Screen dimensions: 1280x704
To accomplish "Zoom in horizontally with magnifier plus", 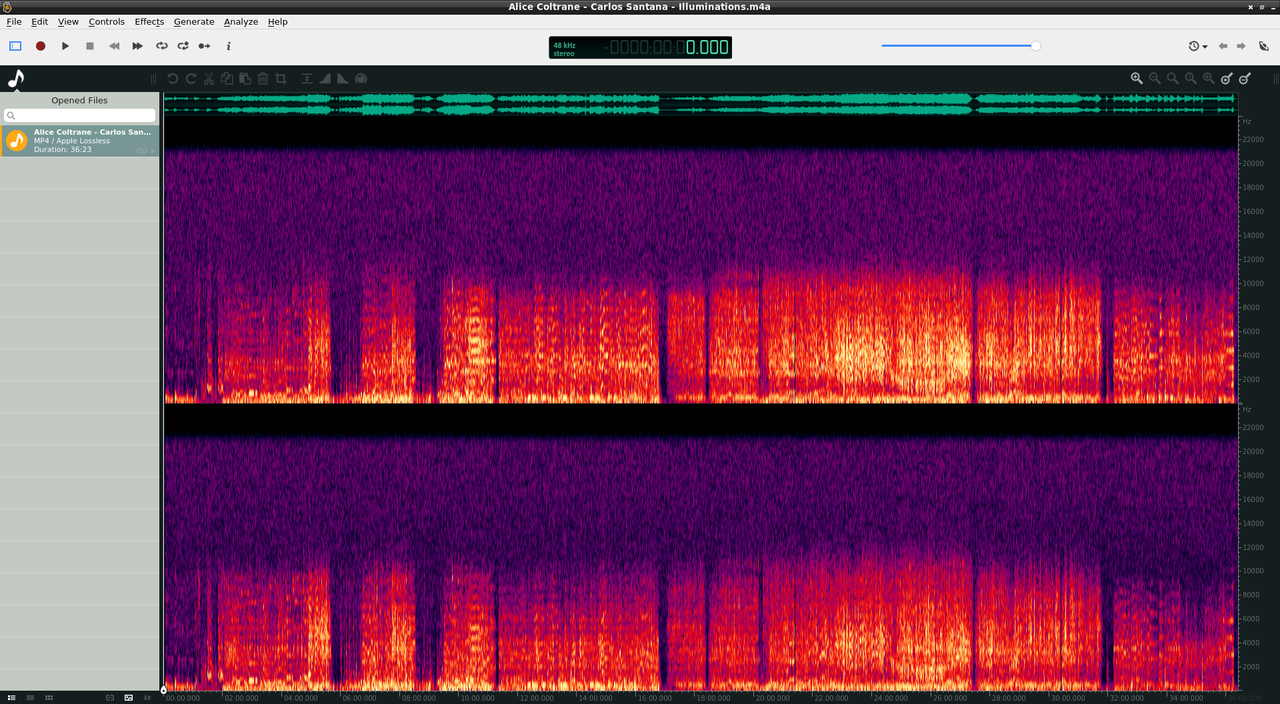I will click(x=1137, y=78).
